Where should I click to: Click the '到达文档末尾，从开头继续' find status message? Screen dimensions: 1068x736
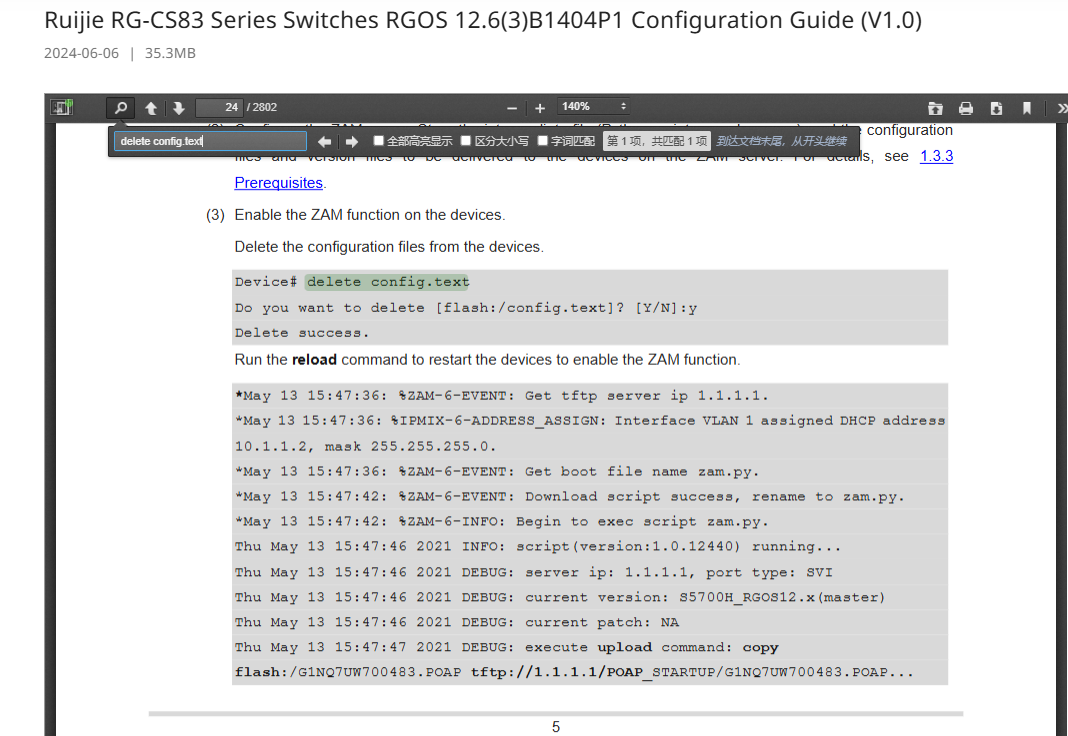(x=781, y=141)
